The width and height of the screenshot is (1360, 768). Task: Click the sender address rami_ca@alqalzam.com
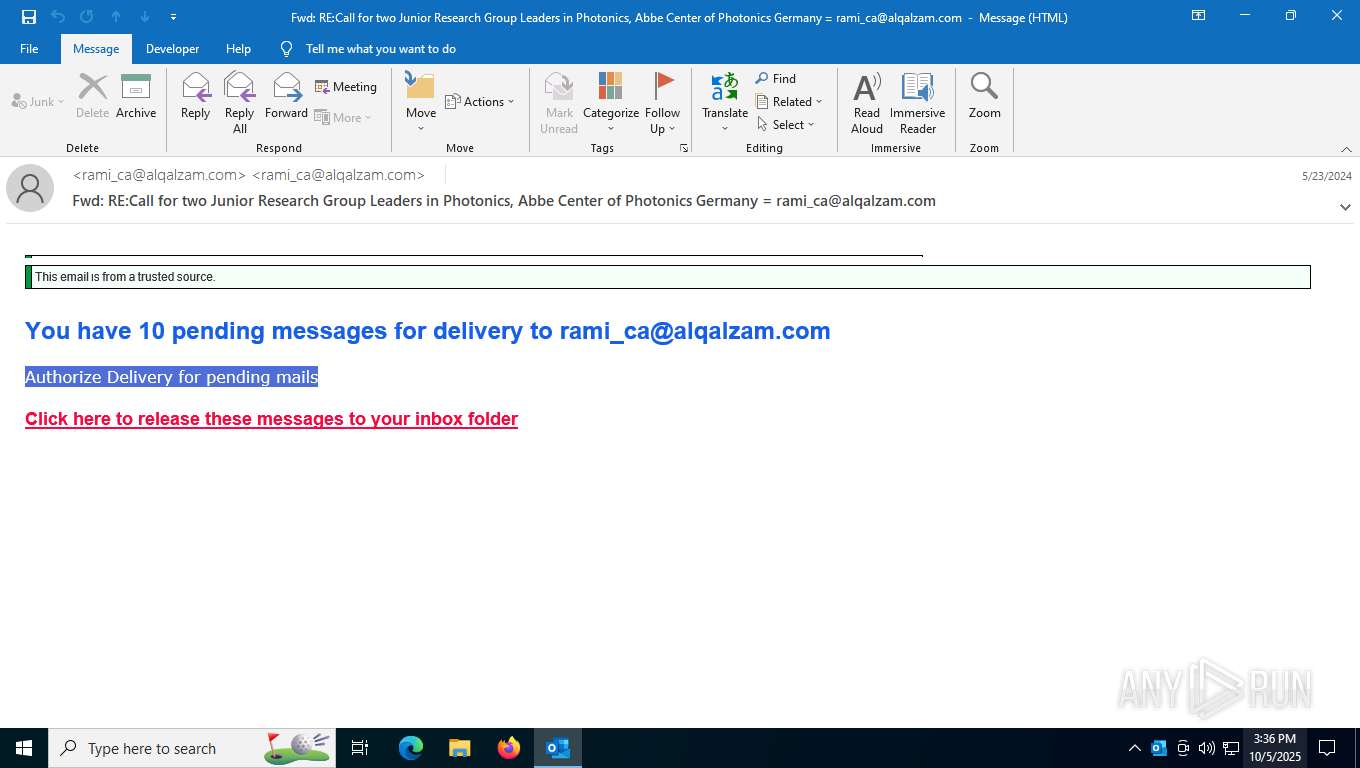click(249, 175)
